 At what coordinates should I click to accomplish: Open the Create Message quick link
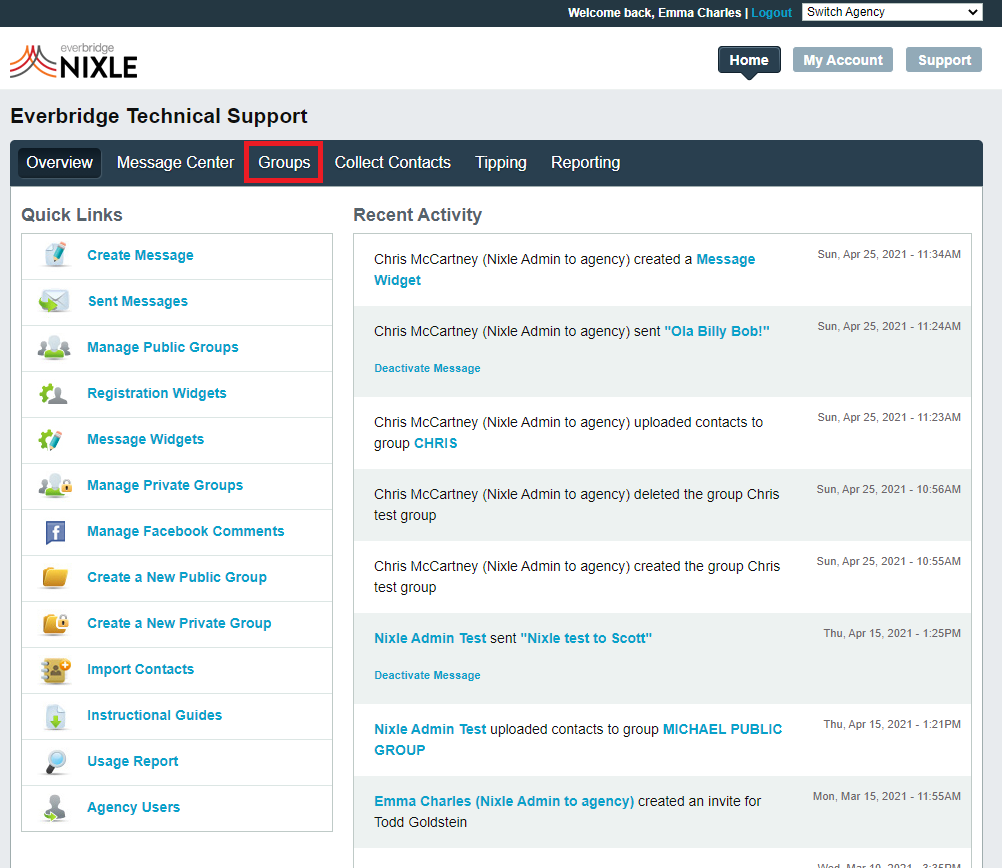(x=140, y=255)
